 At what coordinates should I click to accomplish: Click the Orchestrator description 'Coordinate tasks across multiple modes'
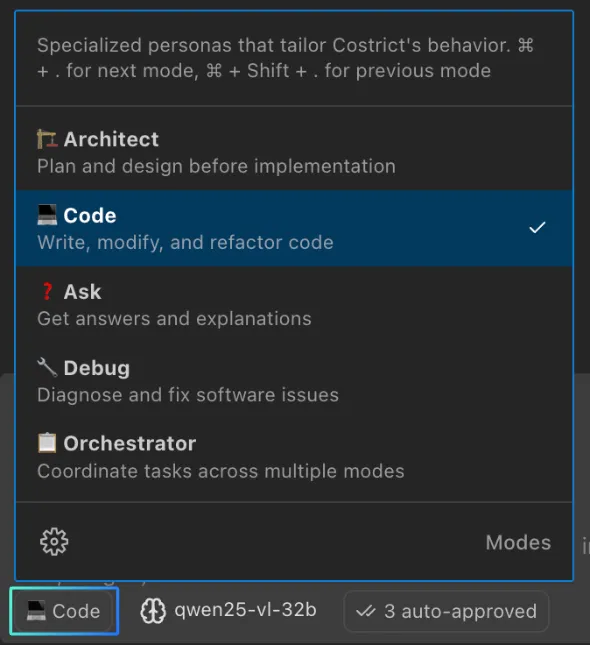pos(221,471)
